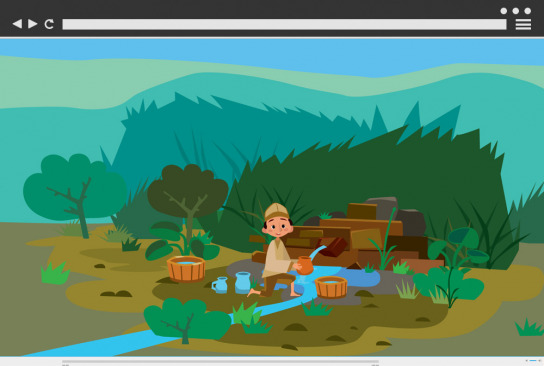Open the hamburger menu icon
The height and width of the screenshot is (366, 544).
[523, 24]
